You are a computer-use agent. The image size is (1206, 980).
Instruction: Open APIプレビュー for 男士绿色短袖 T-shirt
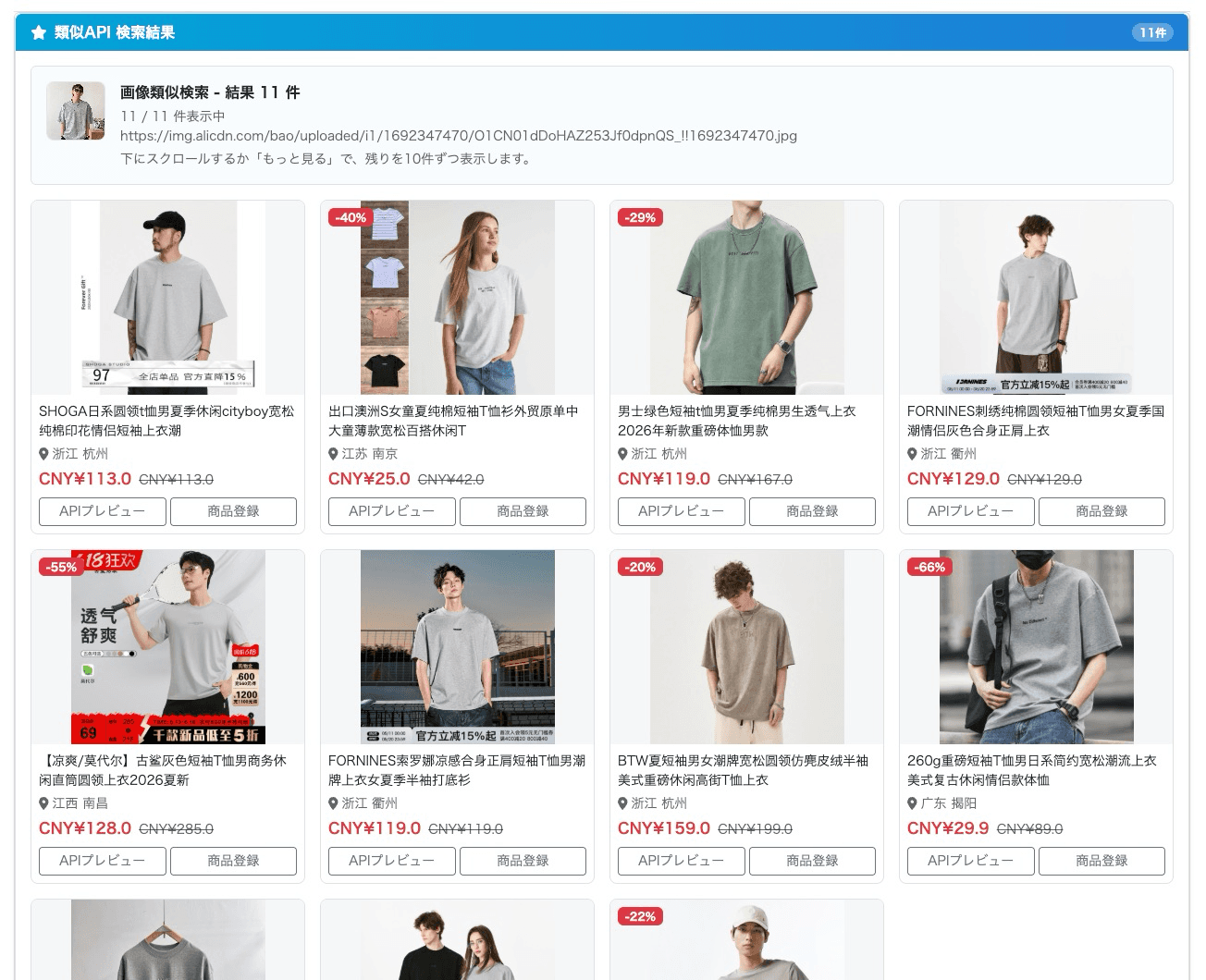pos(682,511)
